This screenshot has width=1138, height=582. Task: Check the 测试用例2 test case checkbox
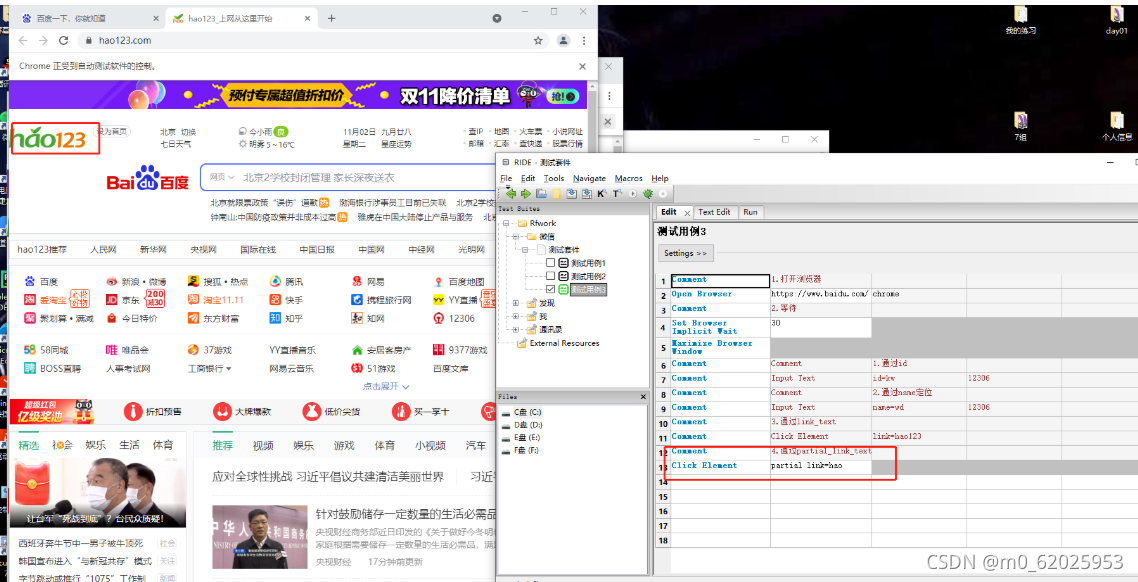[551, 276]
